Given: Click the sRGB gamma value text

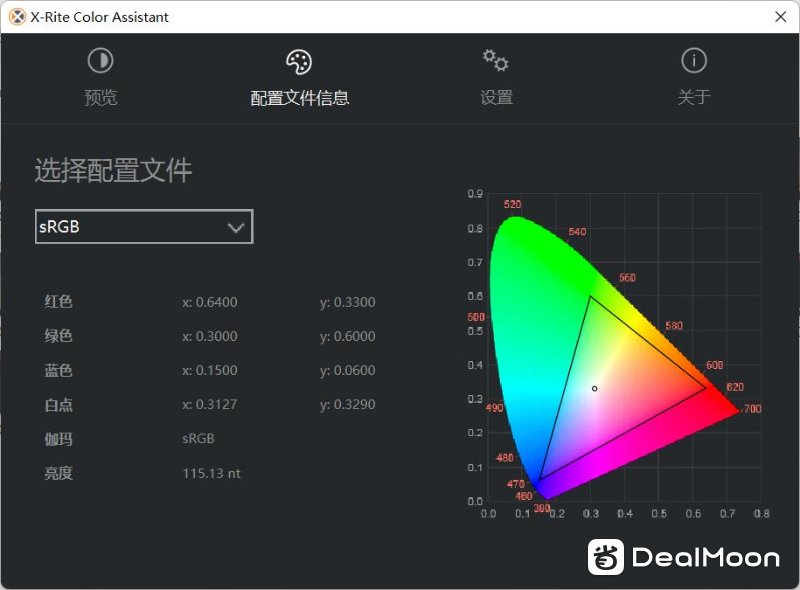Looking at the screenshot, I should click(x=198, y=438).
